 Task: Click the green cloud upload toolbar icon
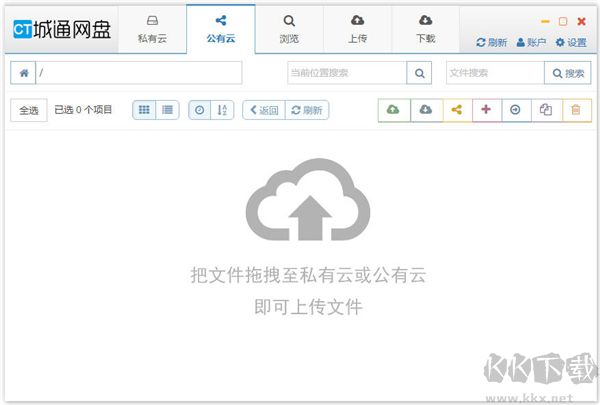pyautogui.click(x=392, y=110)
